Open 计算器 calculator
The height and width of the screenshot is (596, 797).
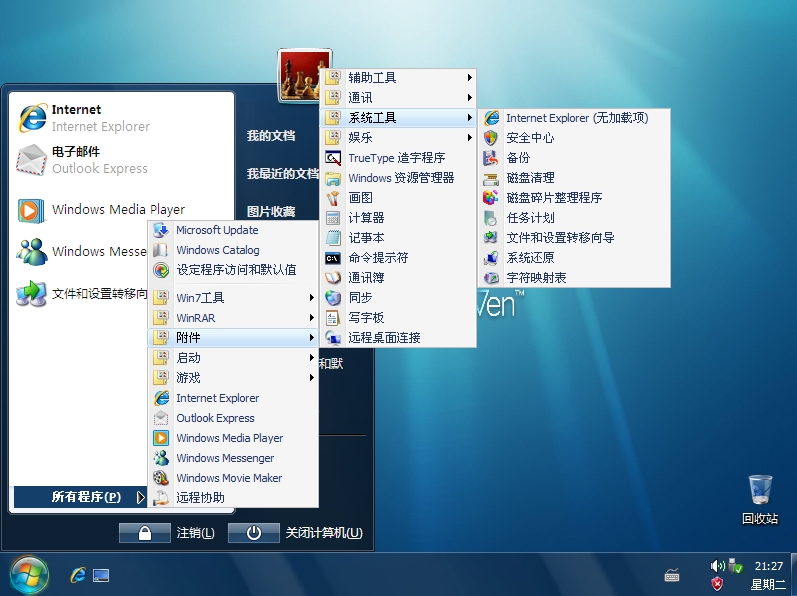pyautogui.click(x=398, y=218)
